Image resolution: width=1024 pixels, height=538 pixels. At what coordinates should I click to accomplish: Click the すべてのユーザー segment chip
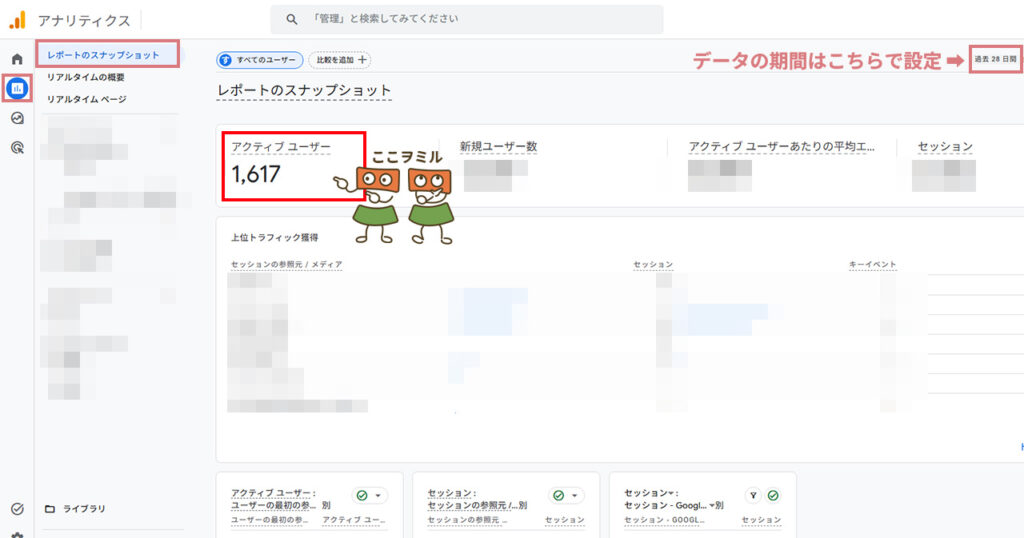click(x=260, y=60)
